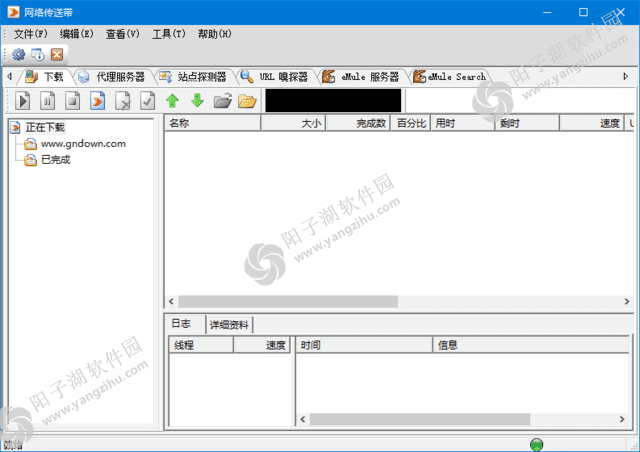Open the 文件(F) menu
The height and width of the screenshot is (452, 640).
pos(31,34)
